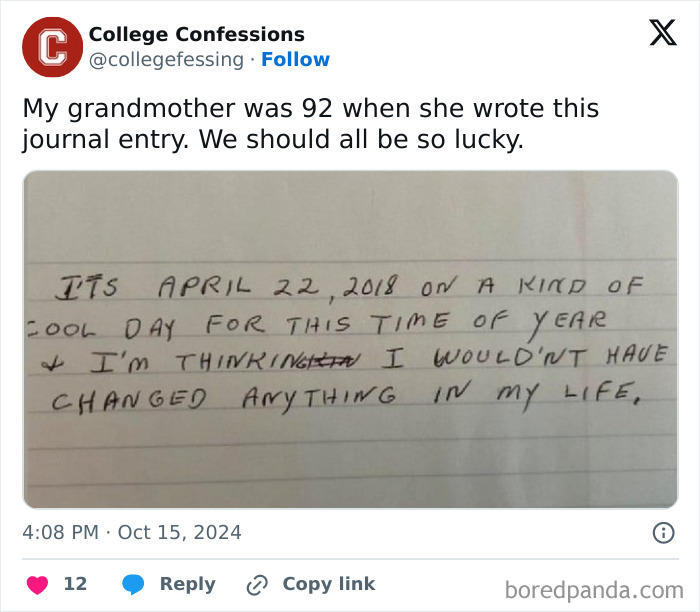Open the X logo in the corner

pyautogui.click(x=662, y=34)
